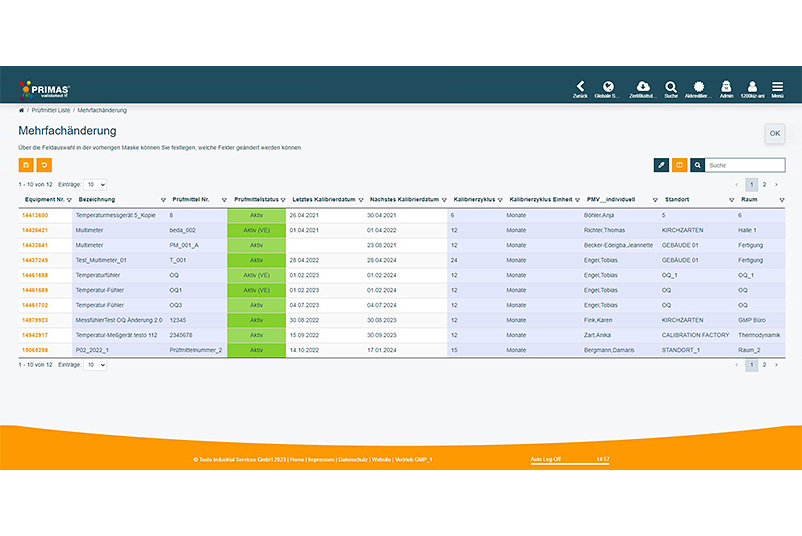This screenshot has width=802, height=536.
Task: Open the hamburger Menü
Action: tap(777, 88)
